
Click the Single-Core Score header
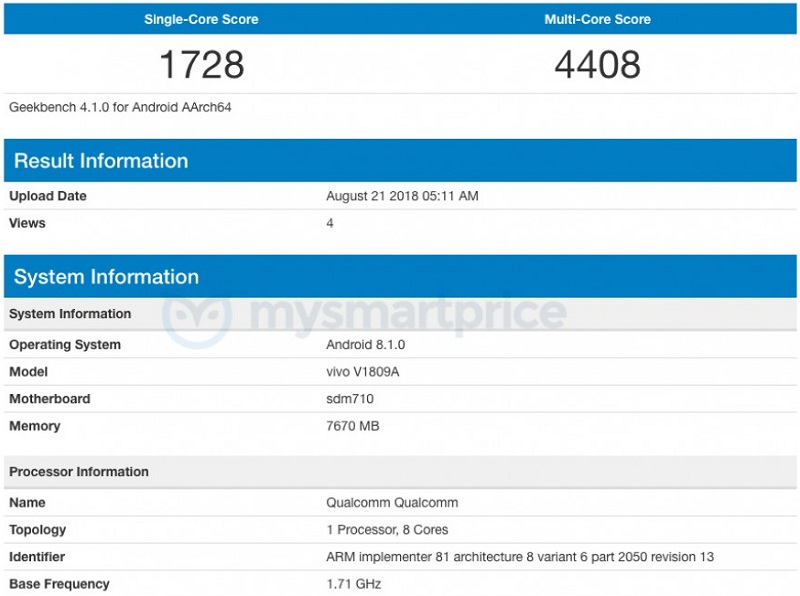[x=201, y=19]
